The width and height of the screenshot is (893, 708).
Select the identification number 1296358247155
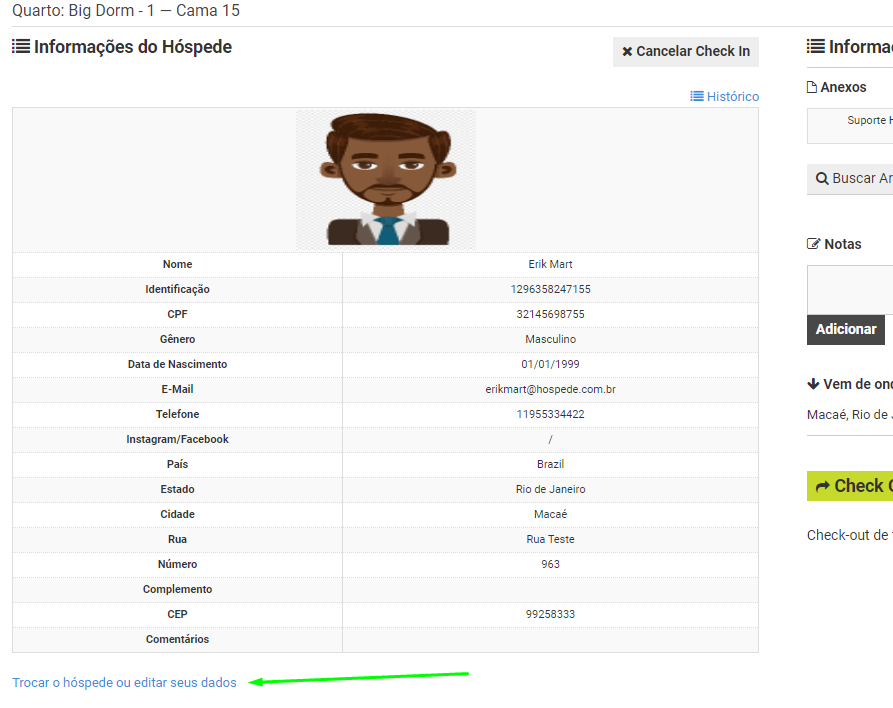click(550, 289)
